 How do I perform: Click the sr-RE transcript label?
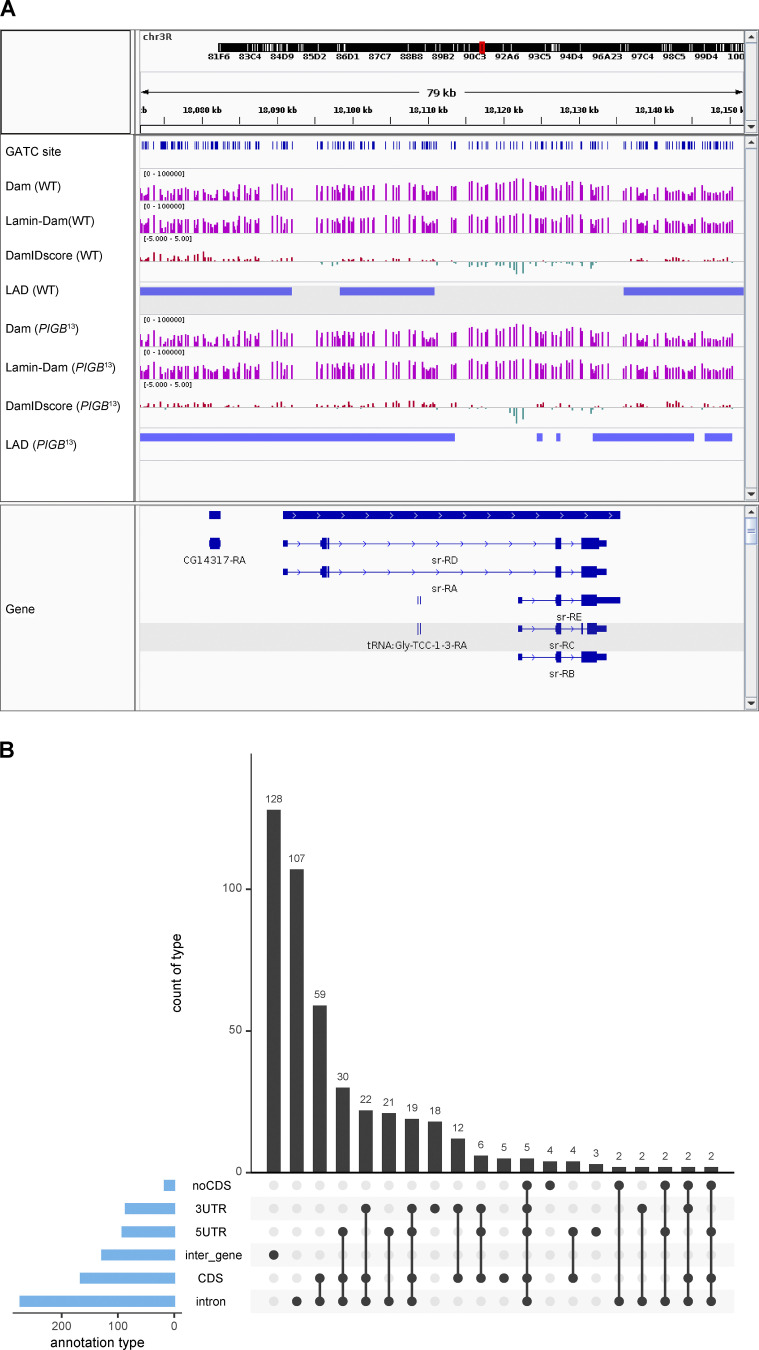(x=569, y=617)
